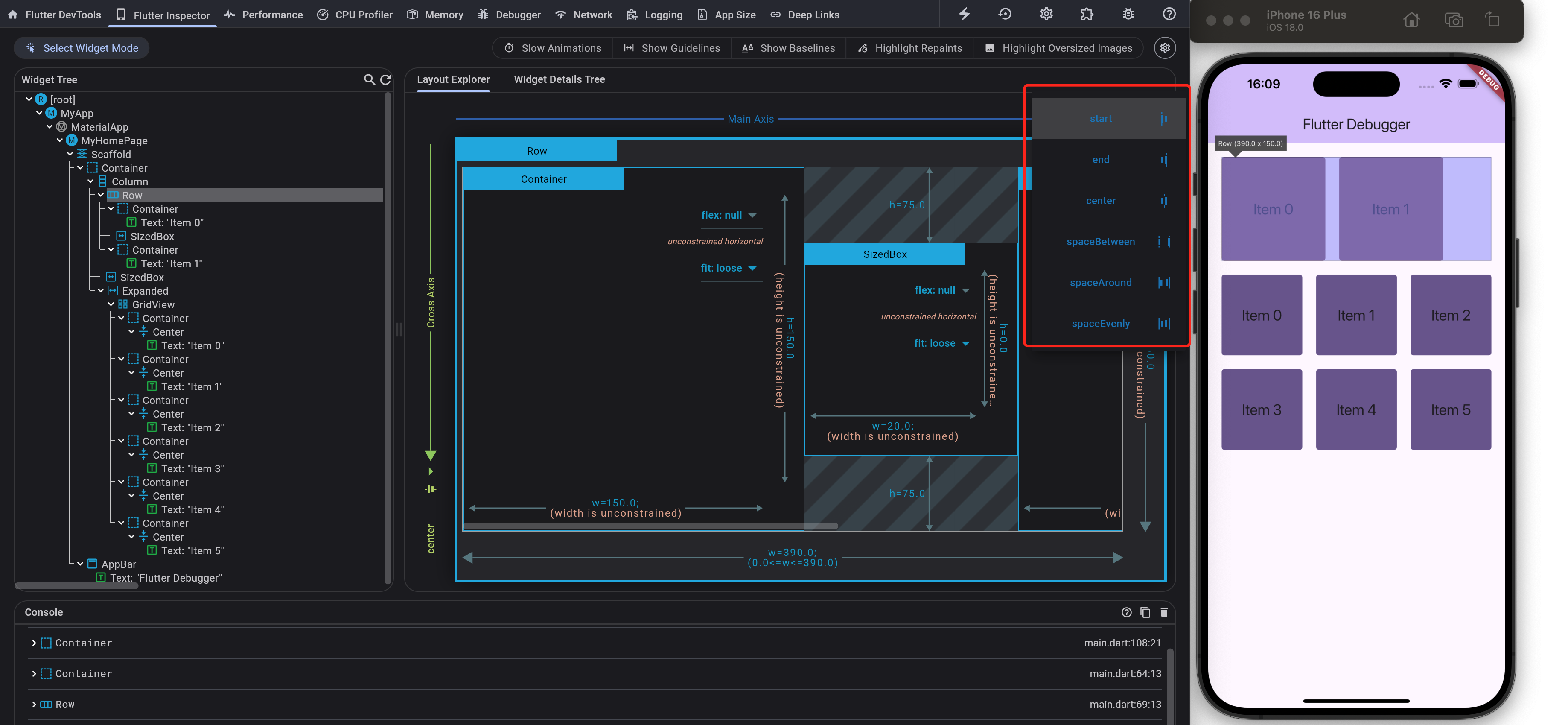Open the Debugger tab
Screen dimensions: 1568x725
(x=510, y=15)
